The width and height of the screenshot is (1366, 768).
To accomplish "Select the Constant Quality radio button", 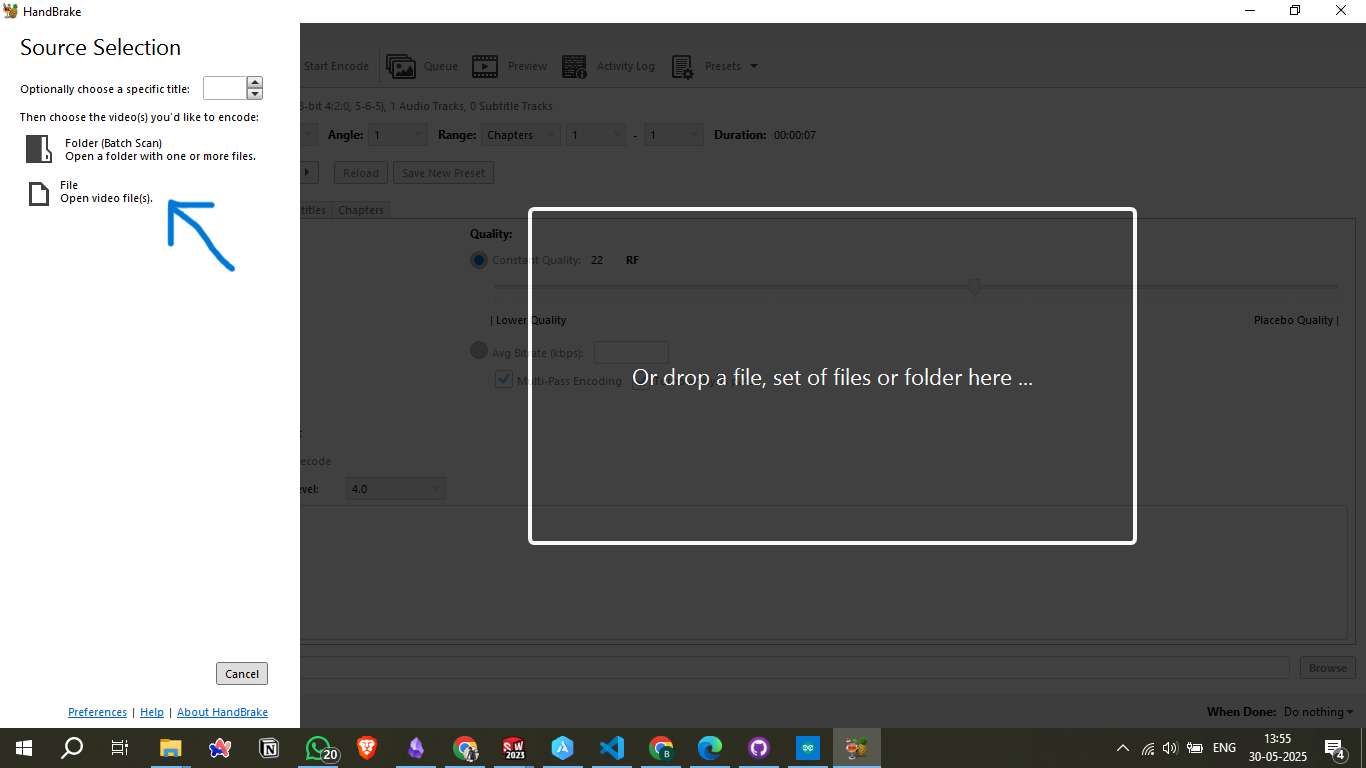I will click(x=479, y=260).
